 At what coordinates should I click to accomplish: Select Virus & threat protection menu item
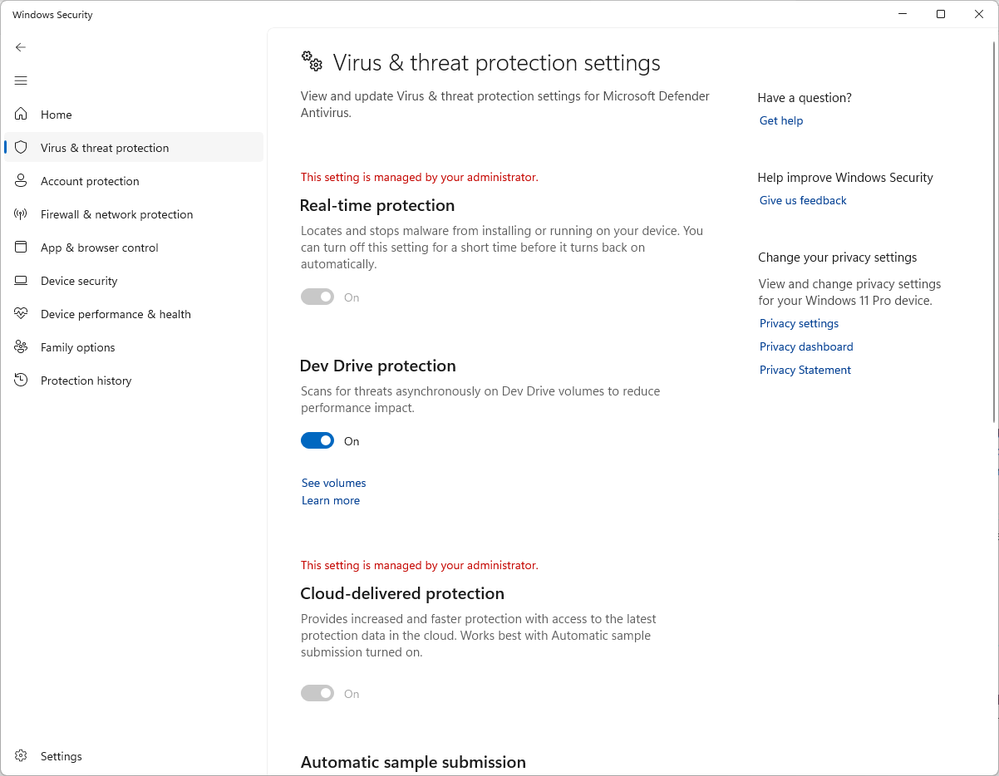[x=105, y=148]
